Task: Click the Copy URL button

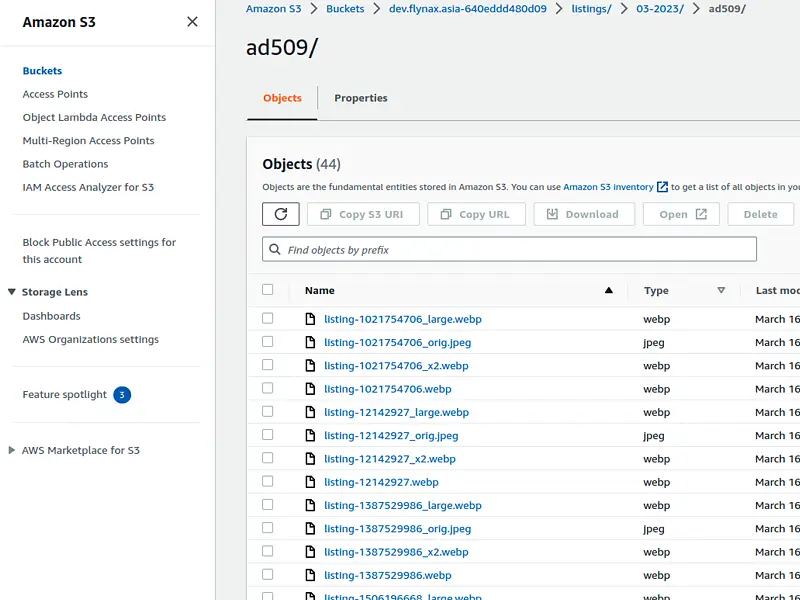Action: 477,214
